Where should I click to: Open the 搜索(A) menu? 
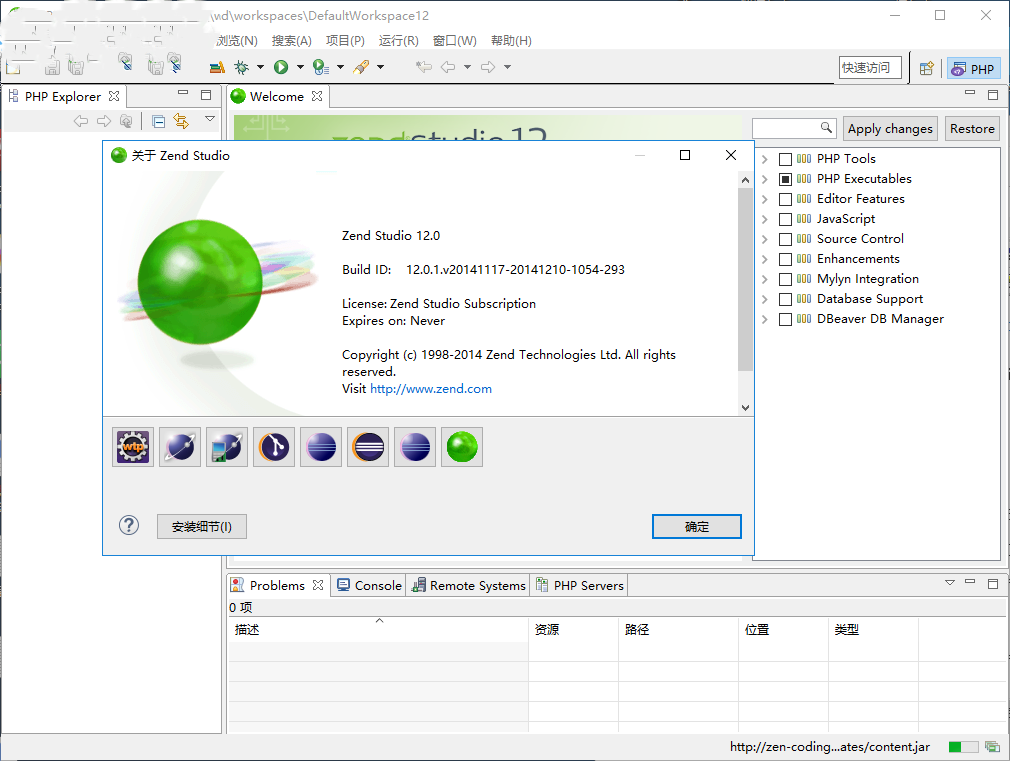point(292,41)
